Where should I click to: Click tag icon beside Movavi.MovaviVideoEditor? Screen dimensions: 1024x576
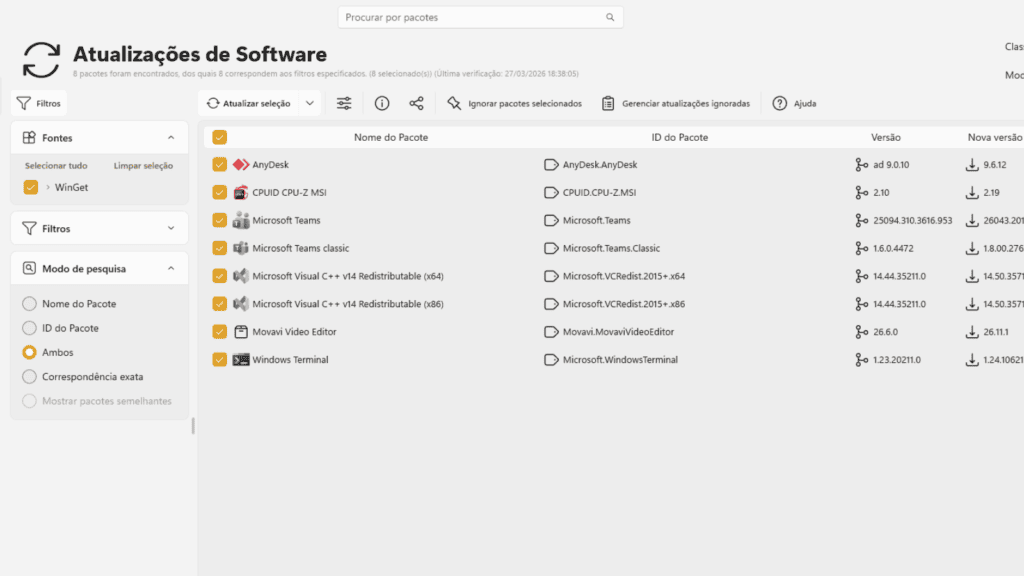click(x=551, y=332)
